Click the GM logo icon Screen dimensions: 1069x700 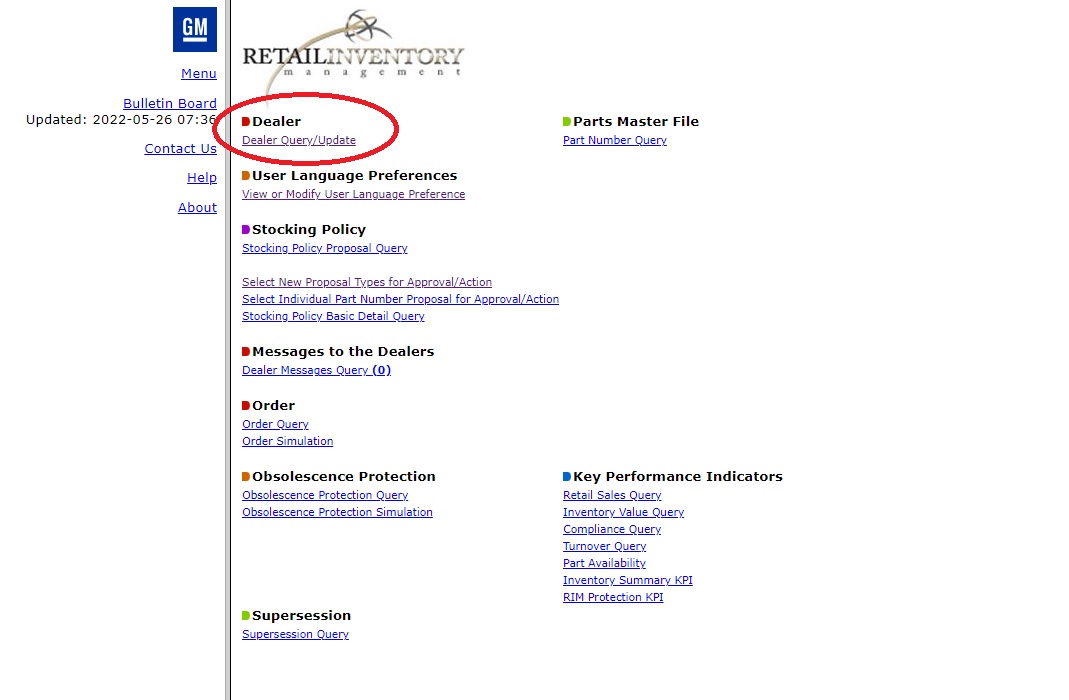click(195, 29)
